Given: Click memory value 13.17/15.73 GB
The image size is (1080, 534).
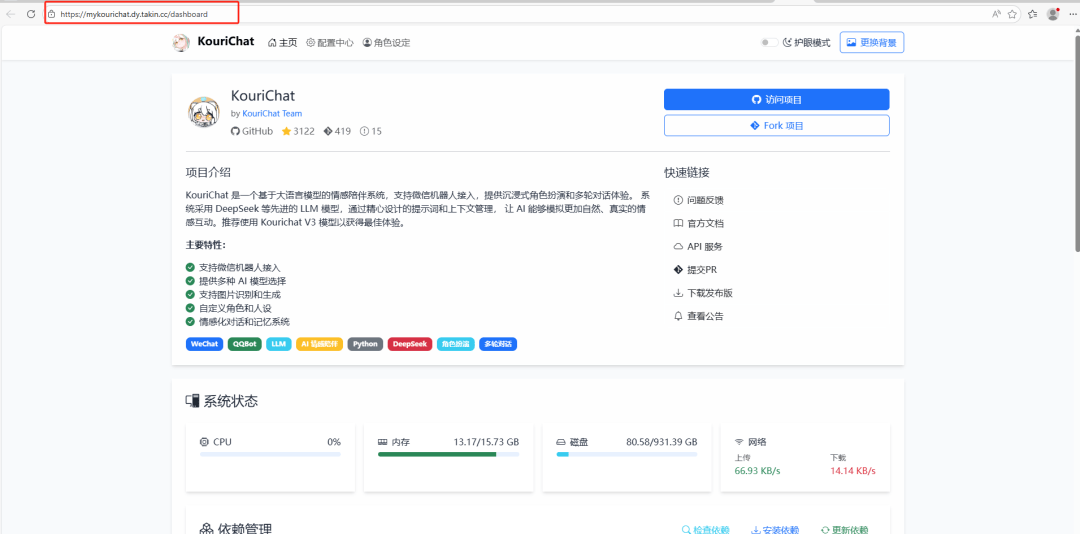Looking at the screenshot, I should tap(486, 442).
